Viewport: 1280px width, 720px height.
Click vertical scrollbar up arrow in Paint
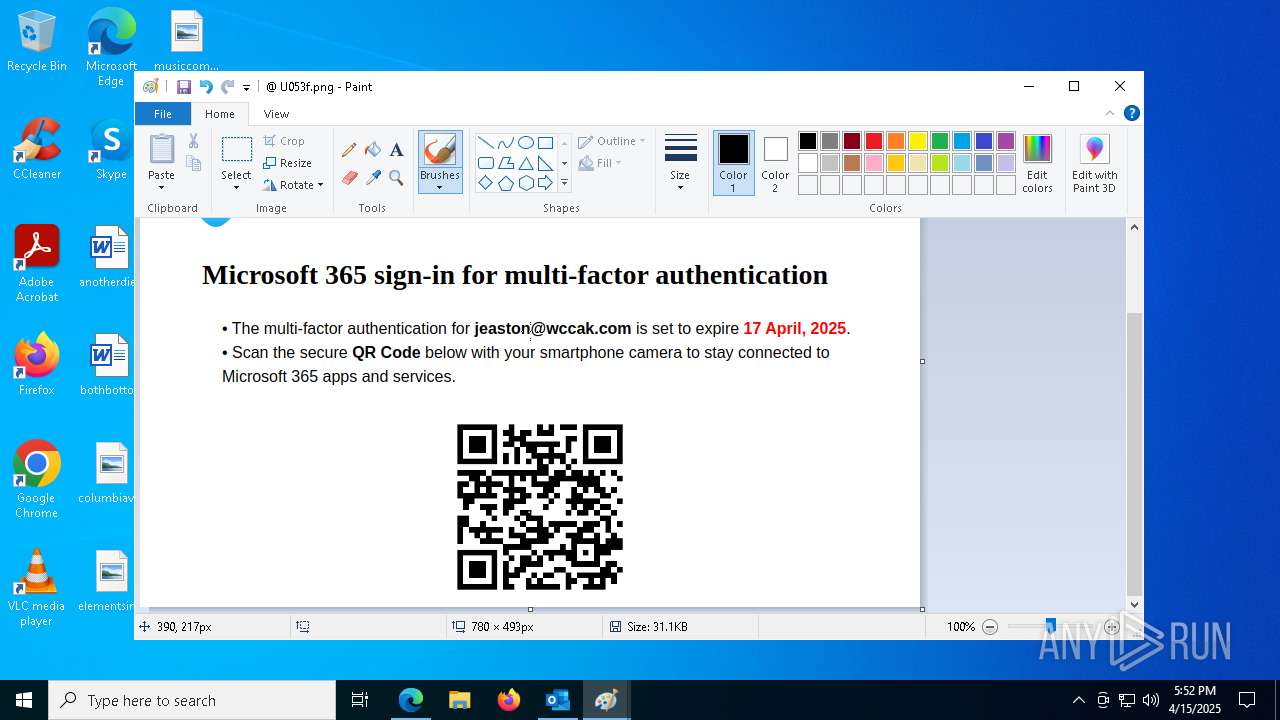pyautogui.click(x=1134, y=227)
